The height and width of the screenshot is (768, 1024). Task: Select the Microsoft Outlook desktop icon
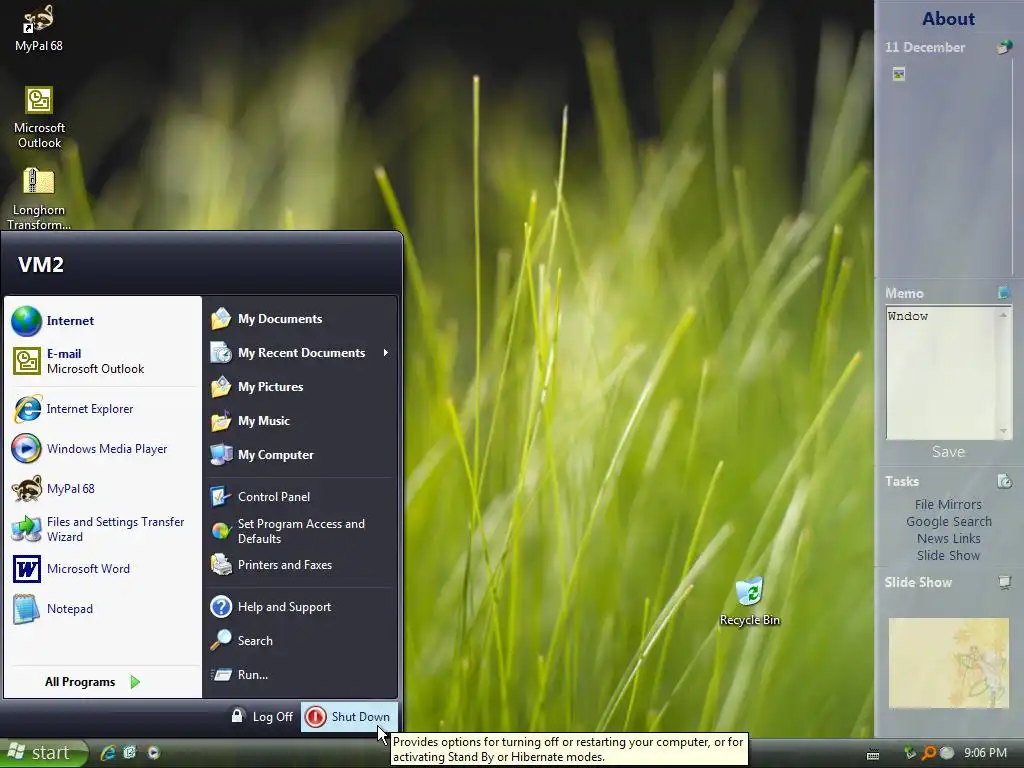39,118
